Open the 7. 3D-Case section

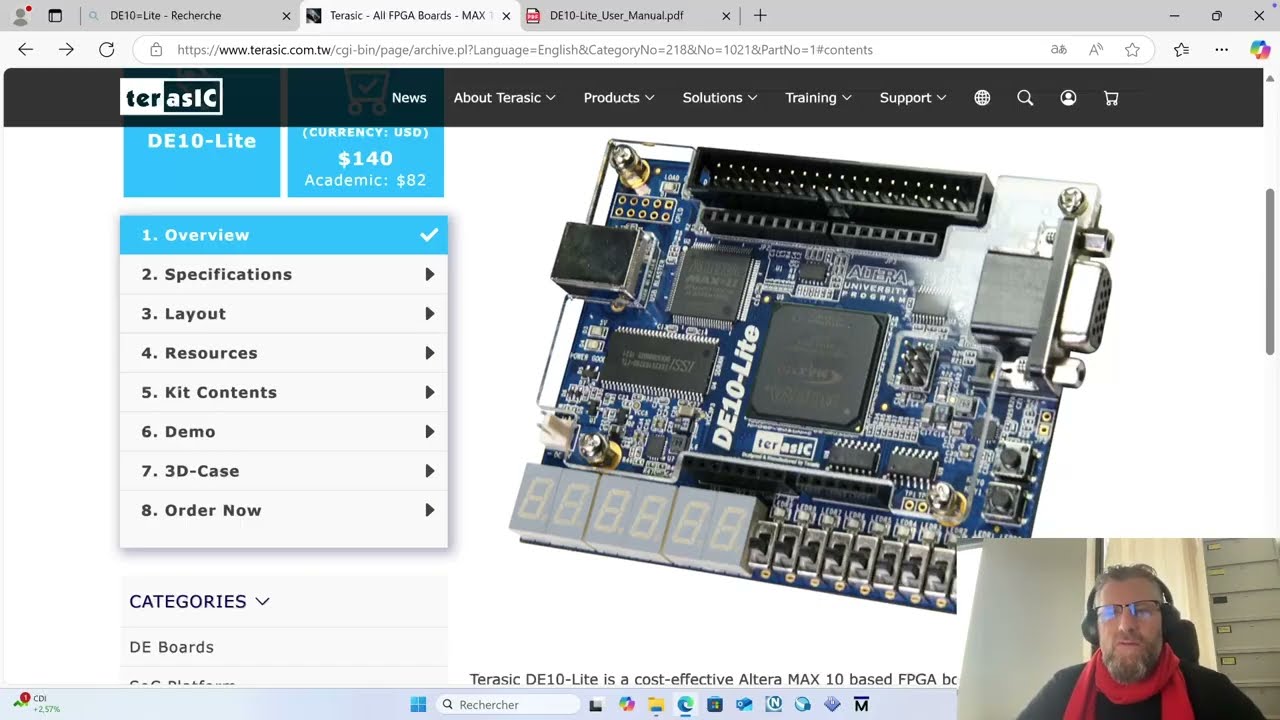point(284,471)
